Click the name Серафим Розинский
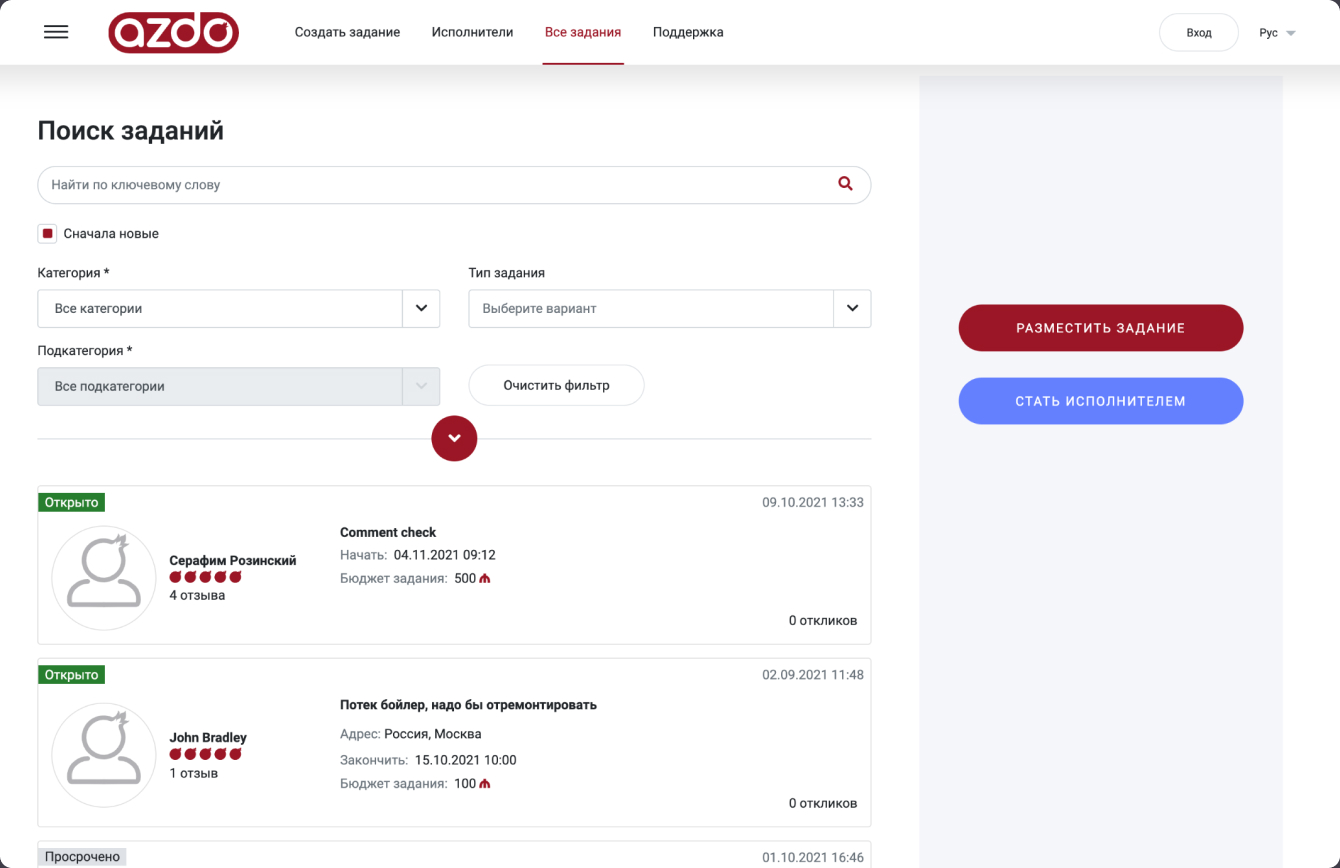The image size is (1340, 868). point(233,561)
